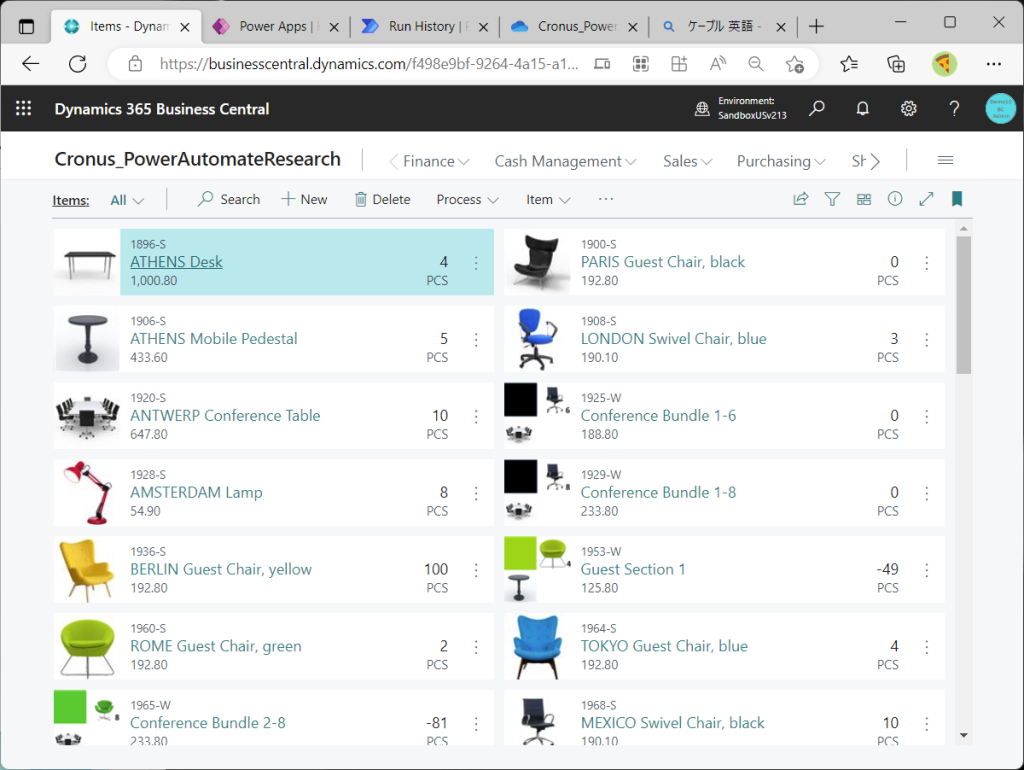Screen dimensions: 1024x770
Task: Open row options for AMSTERDAM Lamp
Action: pos(476,493)
